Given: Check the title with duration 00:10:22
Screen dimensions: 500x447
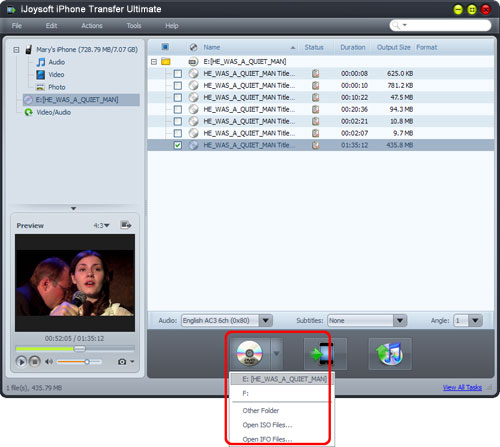Looking at the screenshot, I should [x=178, y=98].
